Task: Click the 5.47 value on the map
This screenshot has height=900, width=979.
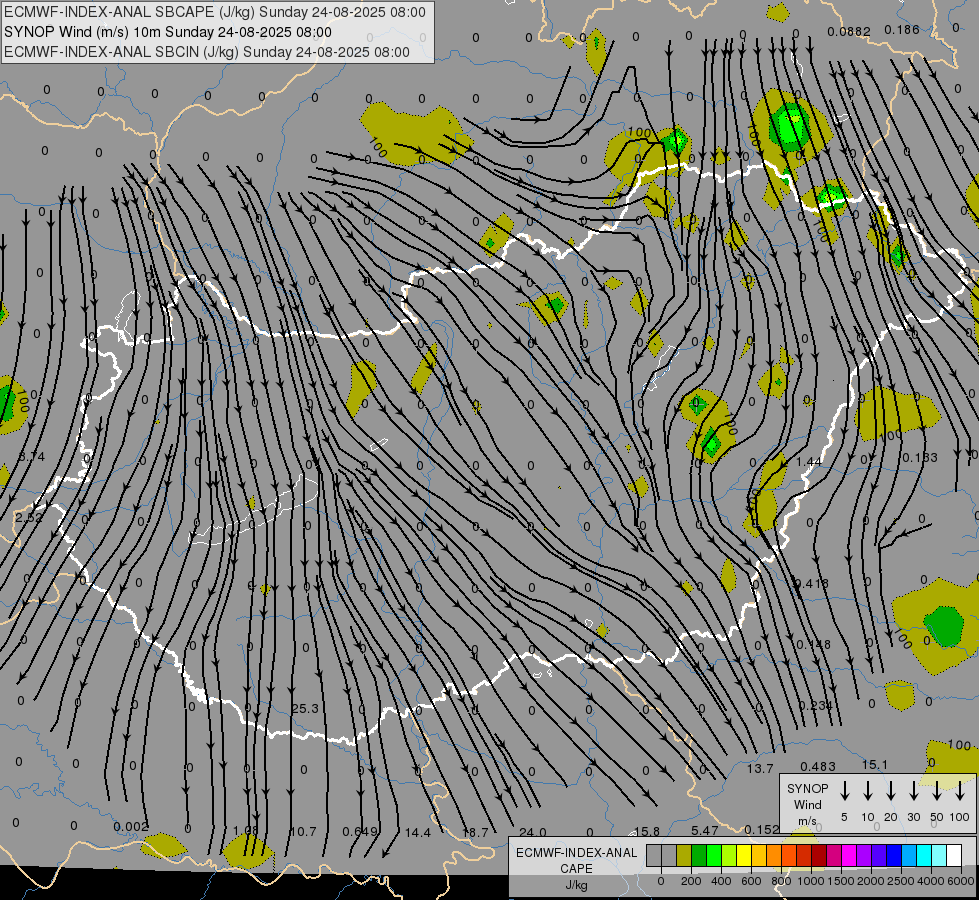Action: (x=704, y=830)
